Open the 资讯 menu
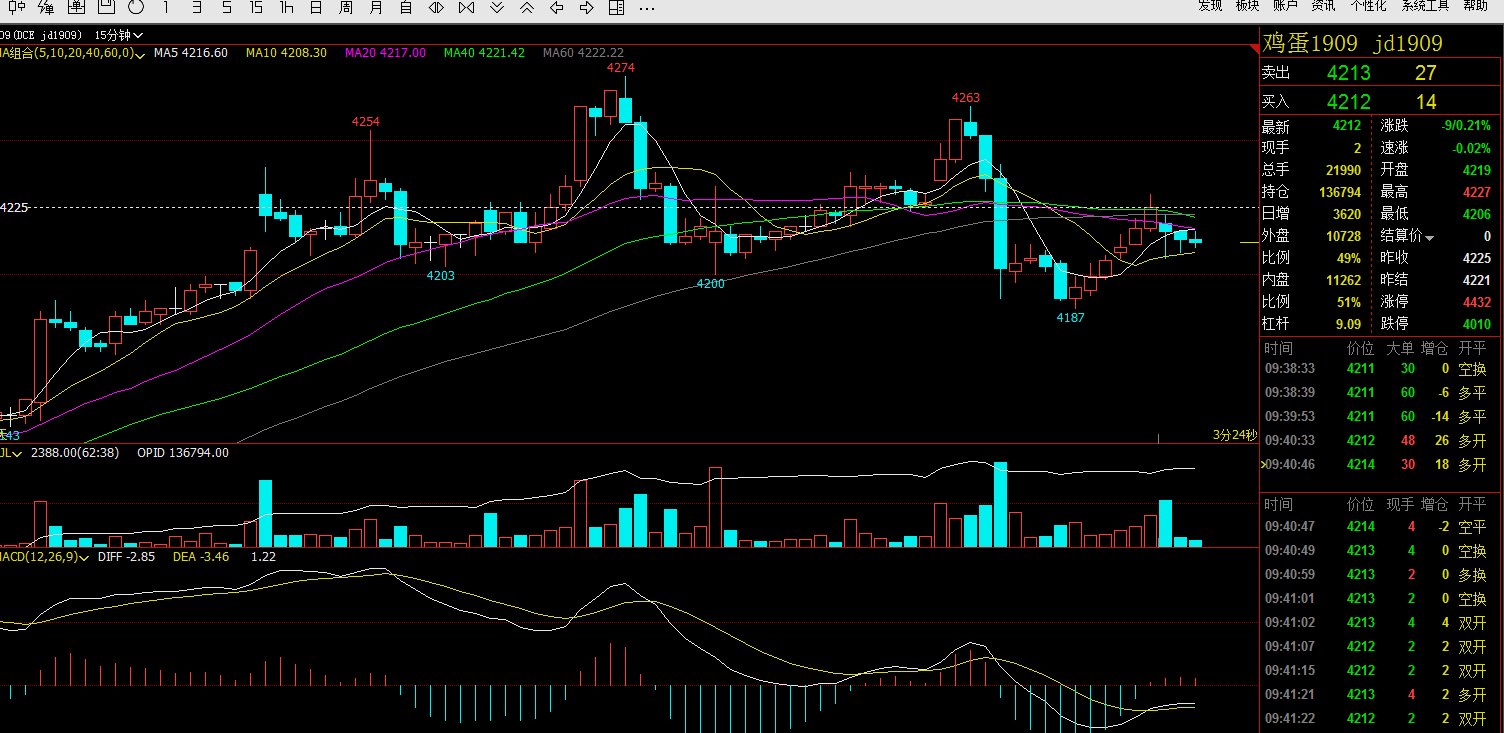 tap(1323, 6)
